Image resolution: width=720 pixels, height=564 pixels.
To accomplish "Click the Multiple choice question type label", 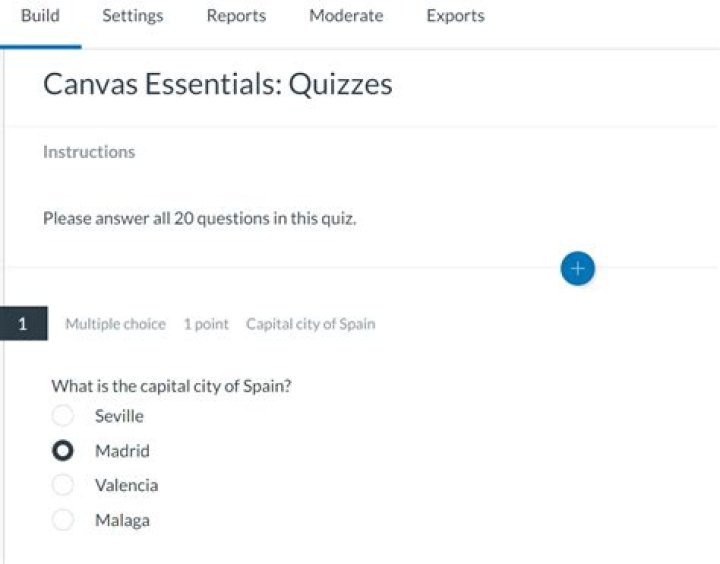I will pyautogui.click(x=115, y=324).
